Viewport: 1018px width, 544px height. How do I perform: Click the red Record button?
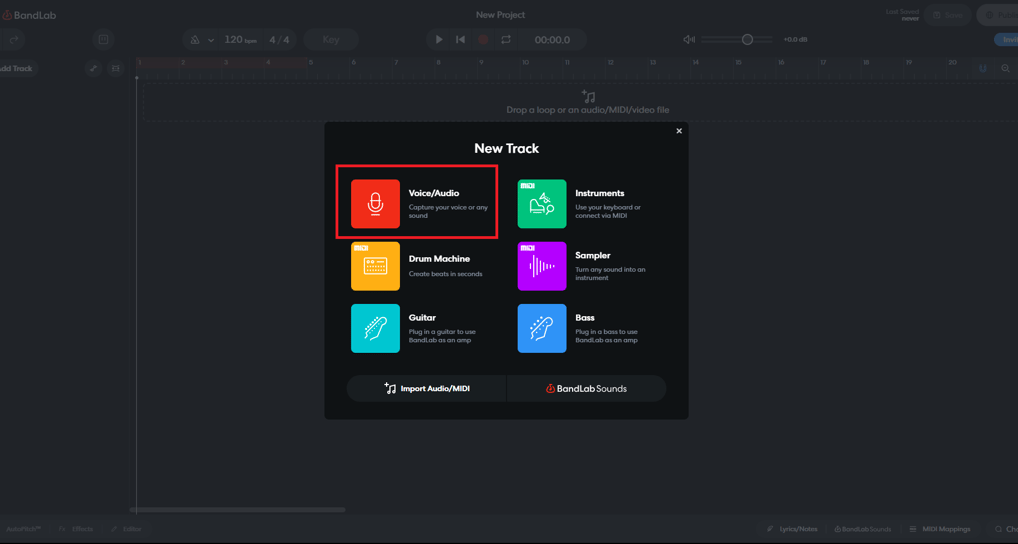[x=483, y=40]
